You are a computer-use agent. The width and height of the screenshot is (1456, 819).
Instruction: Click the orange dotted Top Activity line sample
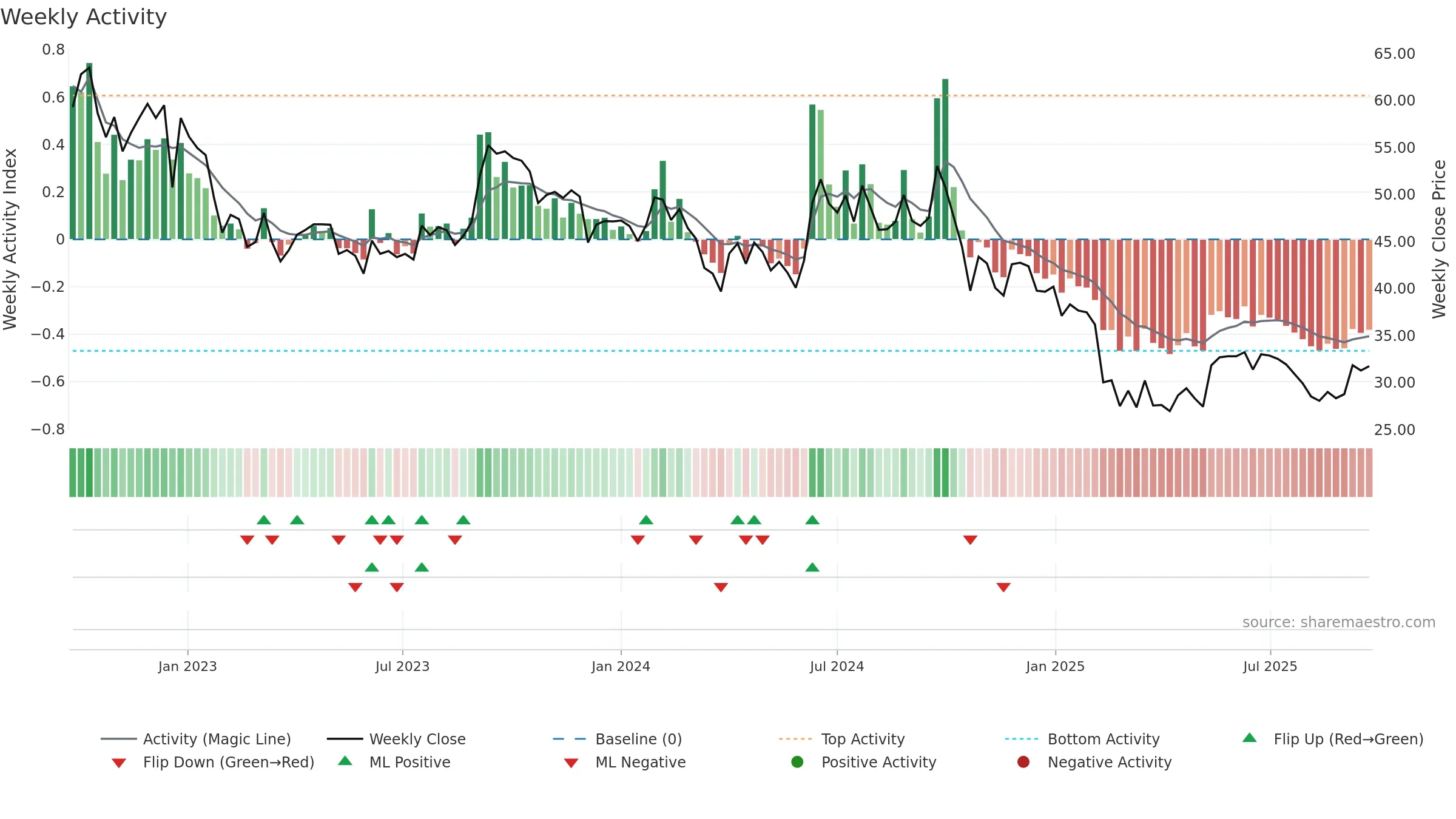click(x=795, y=739)
